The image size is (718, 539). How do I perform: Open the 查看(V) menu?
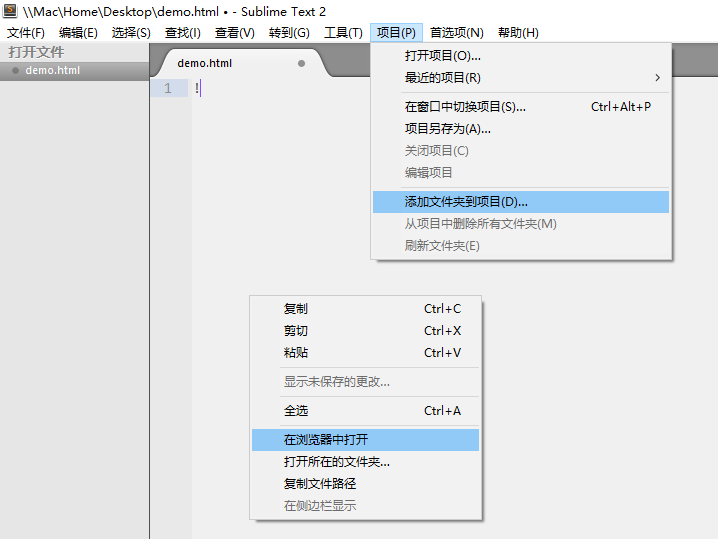pyautogui.click(x=235, y=33)
